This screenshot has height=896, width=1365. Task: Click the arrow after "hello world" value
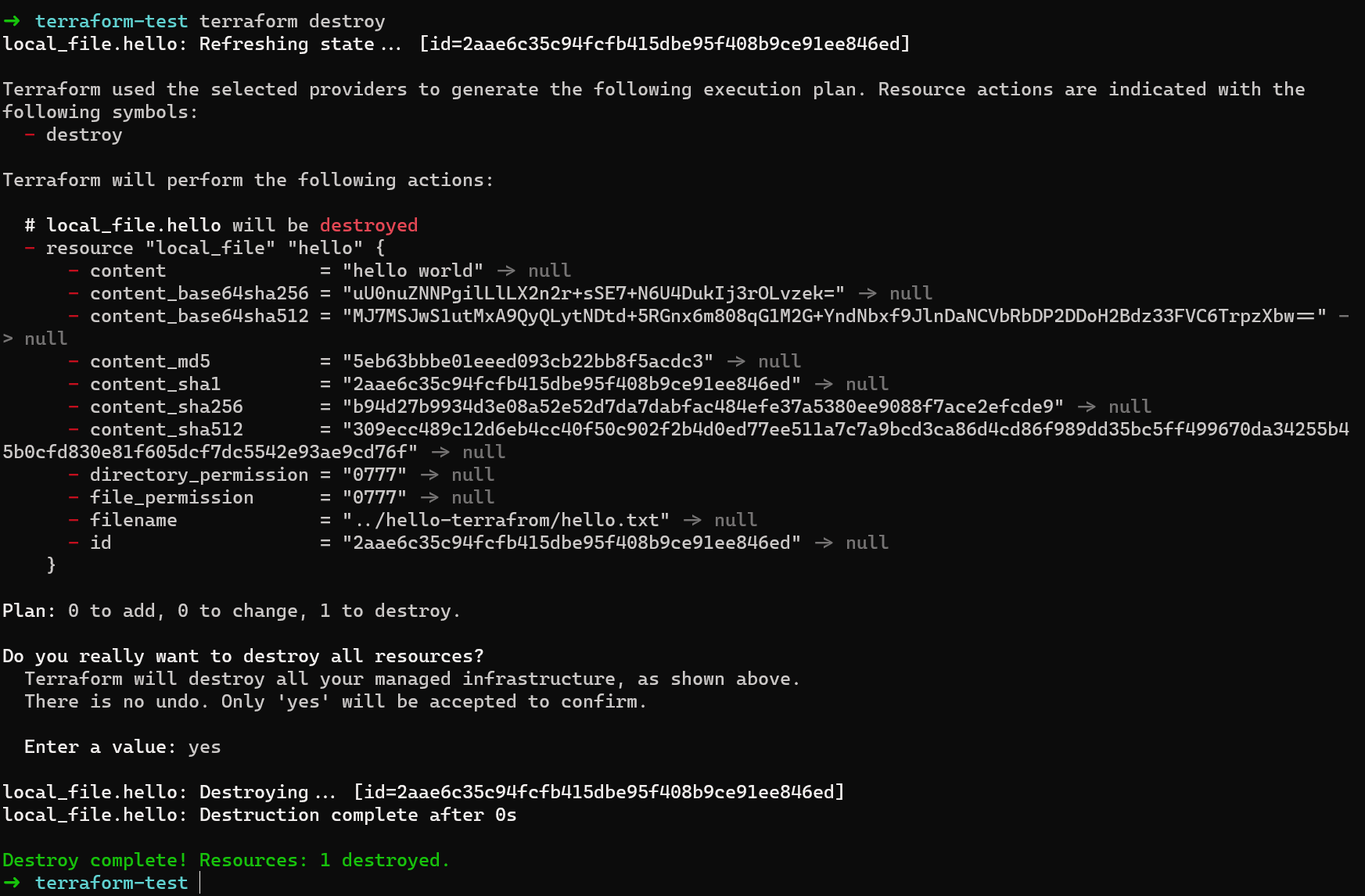click(506, 271)
